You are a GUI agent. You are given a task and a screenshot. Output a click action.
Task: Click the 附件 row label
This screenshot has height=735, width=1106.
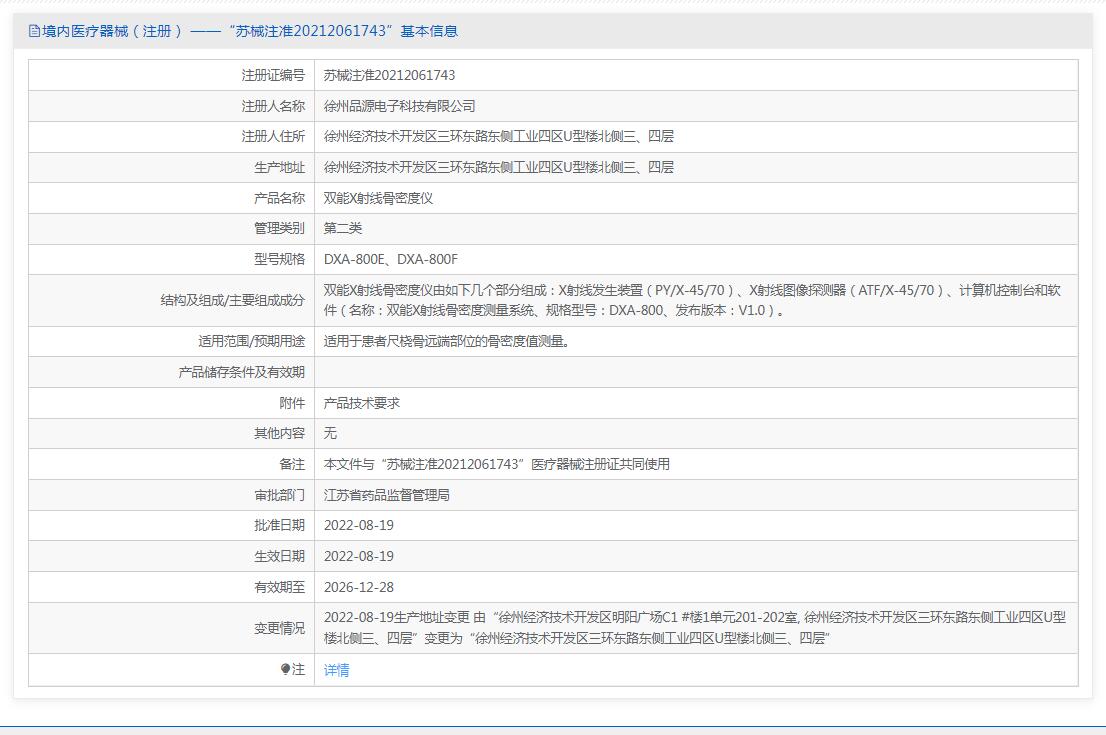tap(292, 403)
